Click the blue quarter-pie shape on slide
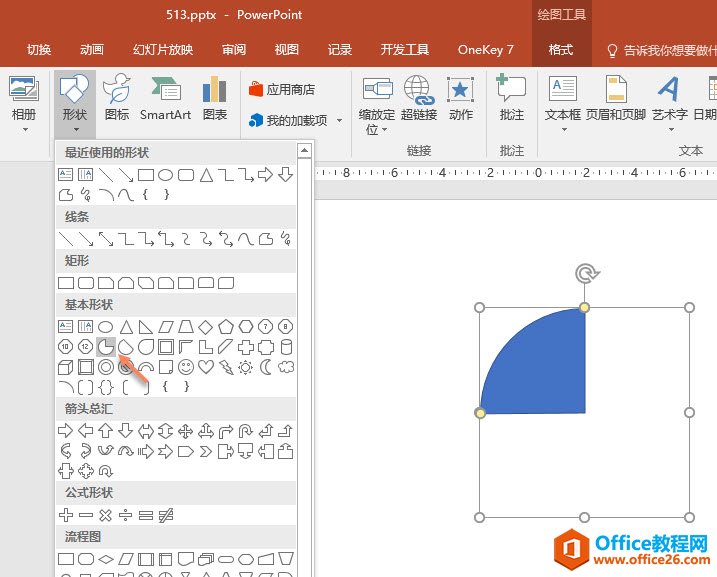The width and height of the screenshot is (717, 577). tap(546, 370)
